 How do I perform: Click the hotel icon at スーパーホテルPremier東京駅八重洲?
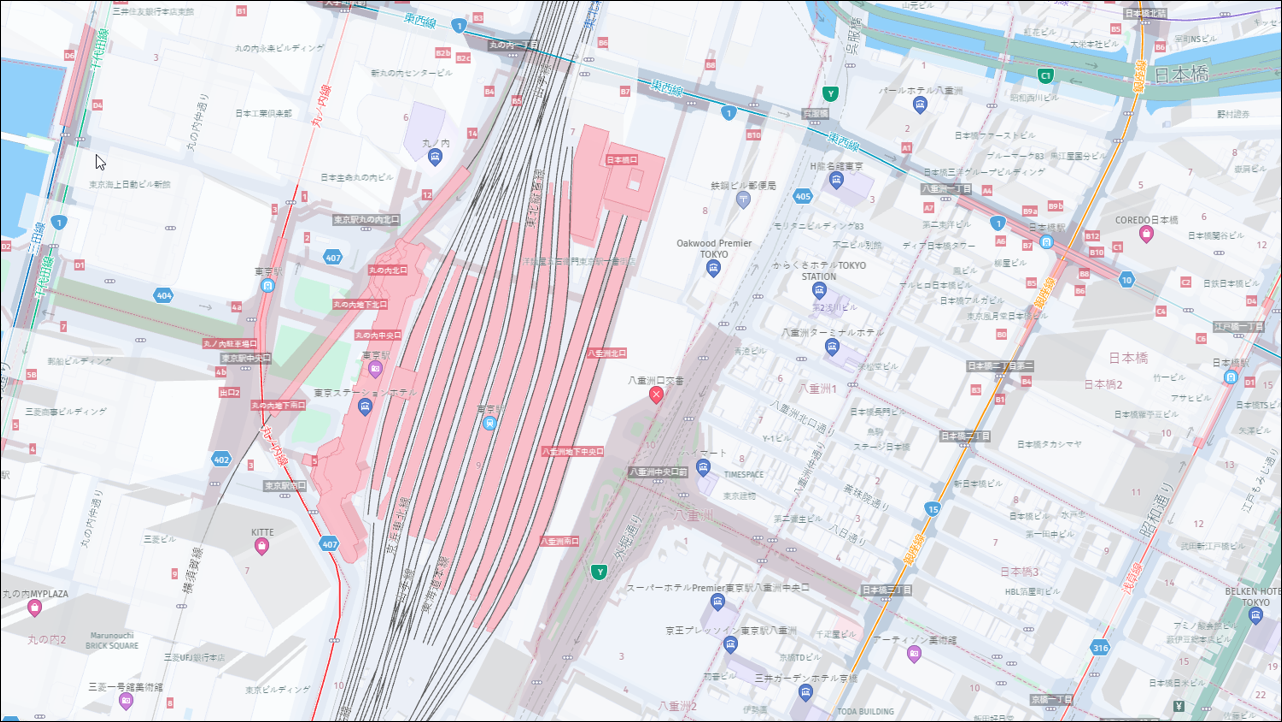click(718, 601)
